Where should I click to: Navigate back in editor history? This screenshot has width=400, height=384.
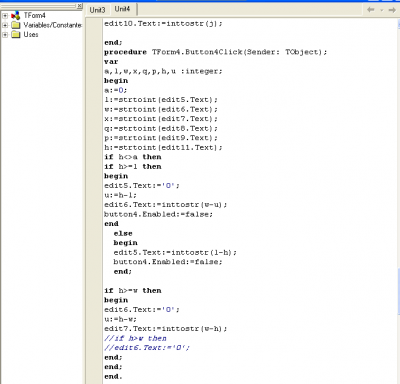(x=370, y=10)
